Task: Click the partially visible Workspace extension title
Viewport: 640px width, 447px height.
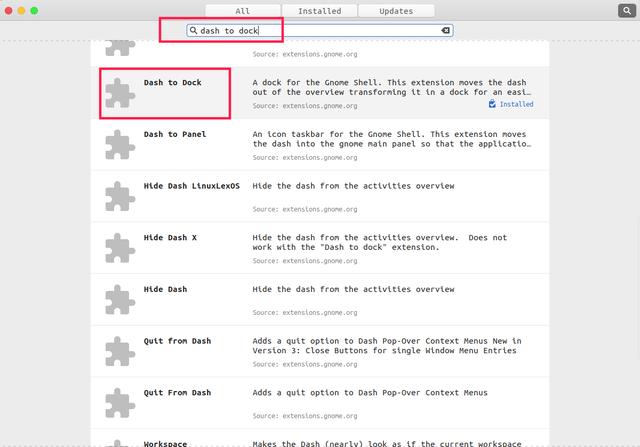Action: [165, 444]
